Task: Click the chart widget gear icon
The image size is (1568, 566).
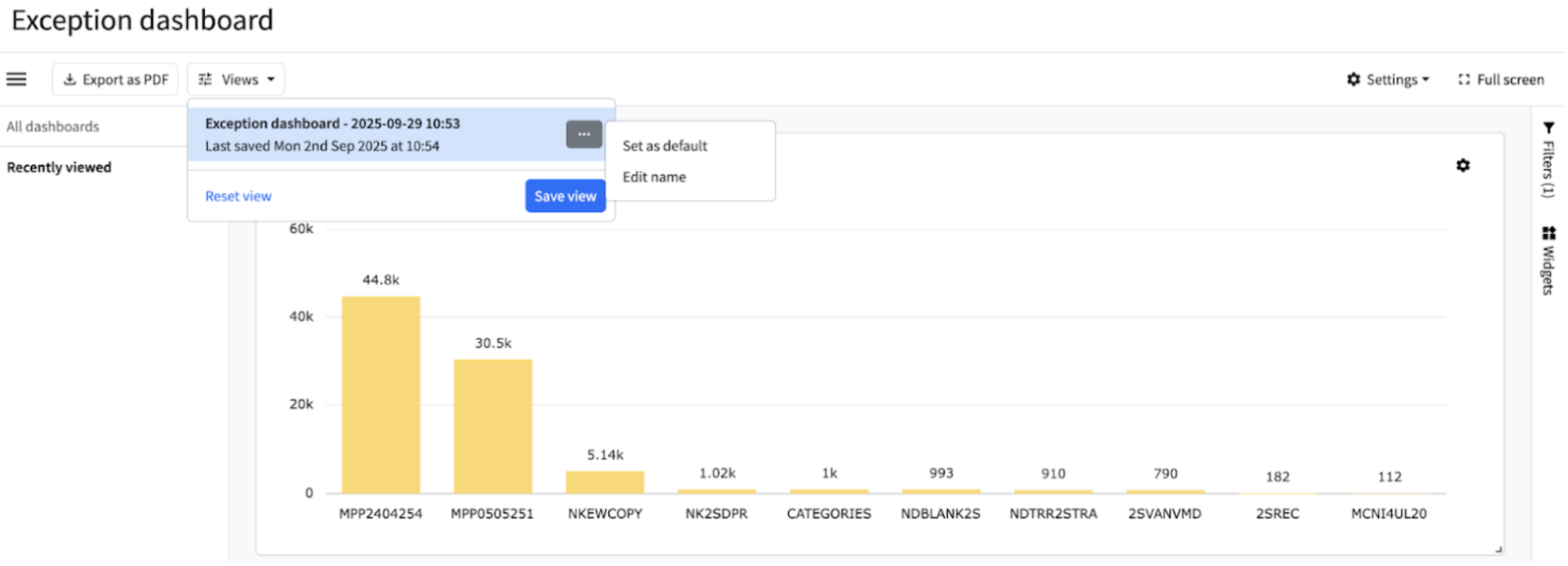Action: point(1463,165)
